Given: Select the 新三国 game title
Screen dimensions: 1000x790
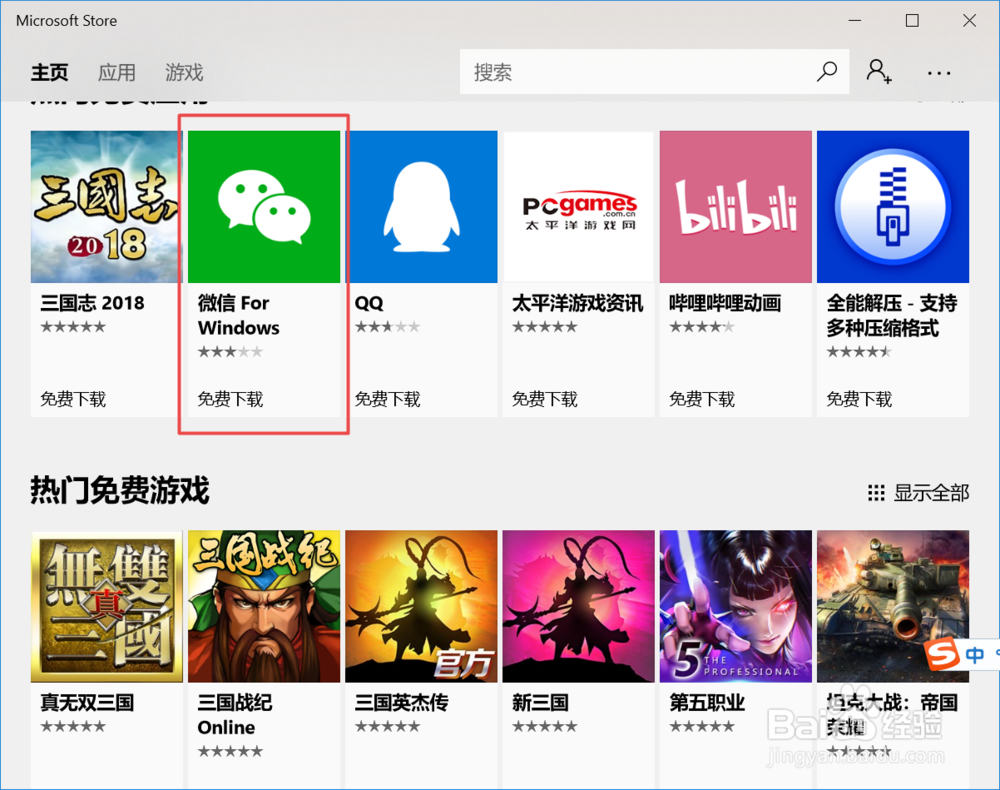Looking at the screenshot, I should tap(540, 703).
